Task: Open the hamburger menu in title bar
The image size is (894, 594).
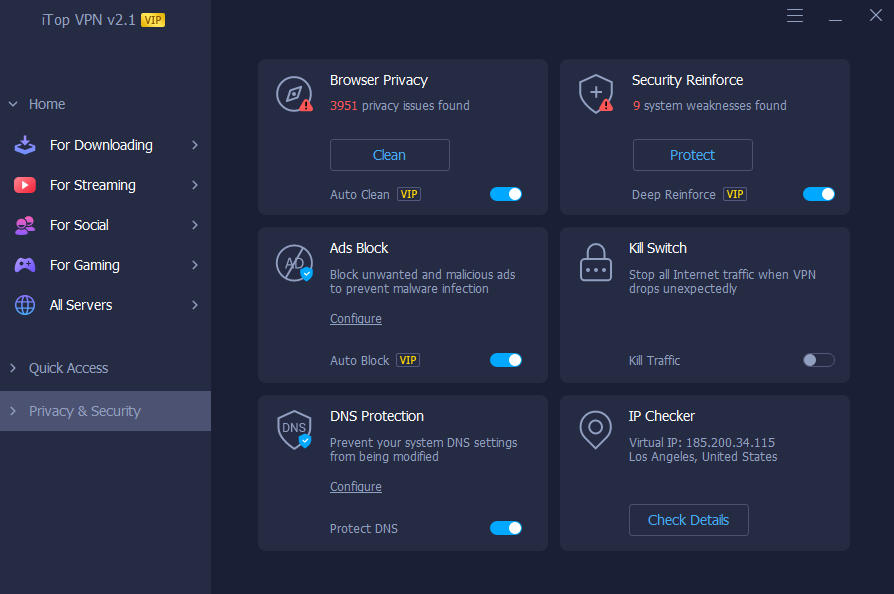Action: click(x=795, y=15)
